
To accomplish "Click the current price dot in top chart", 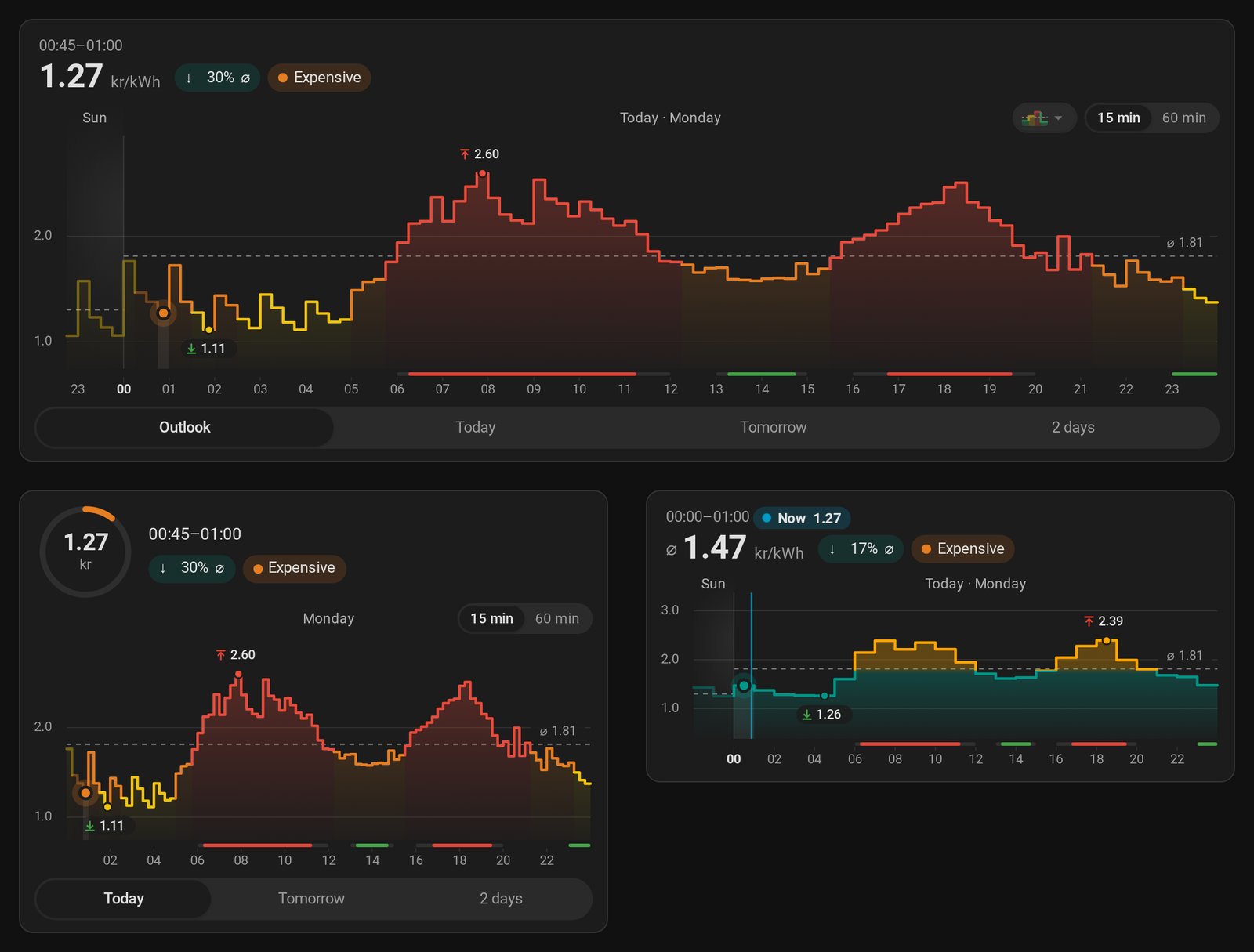I will click(163, 313).
